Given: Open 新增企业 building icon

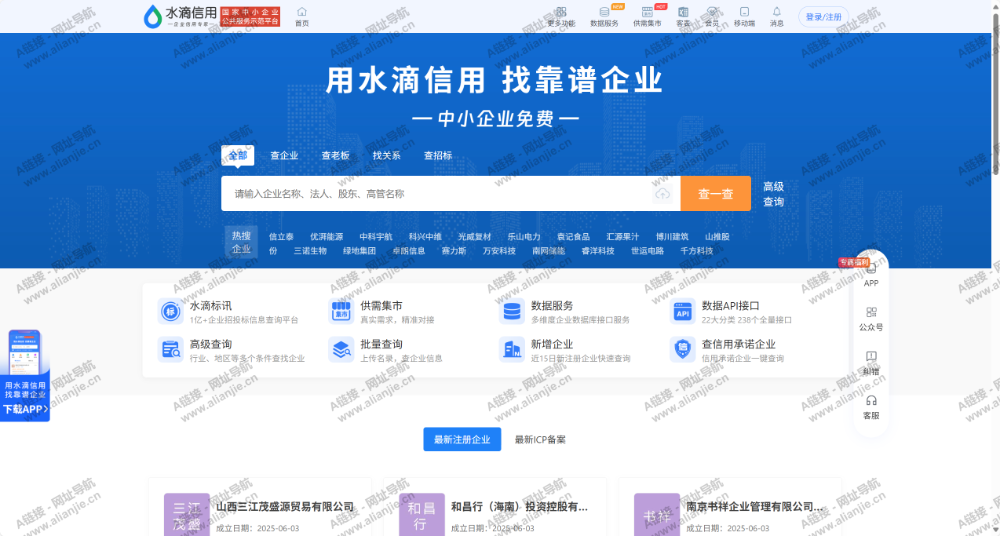Looking at the screenshot, I should coord(511,350).
